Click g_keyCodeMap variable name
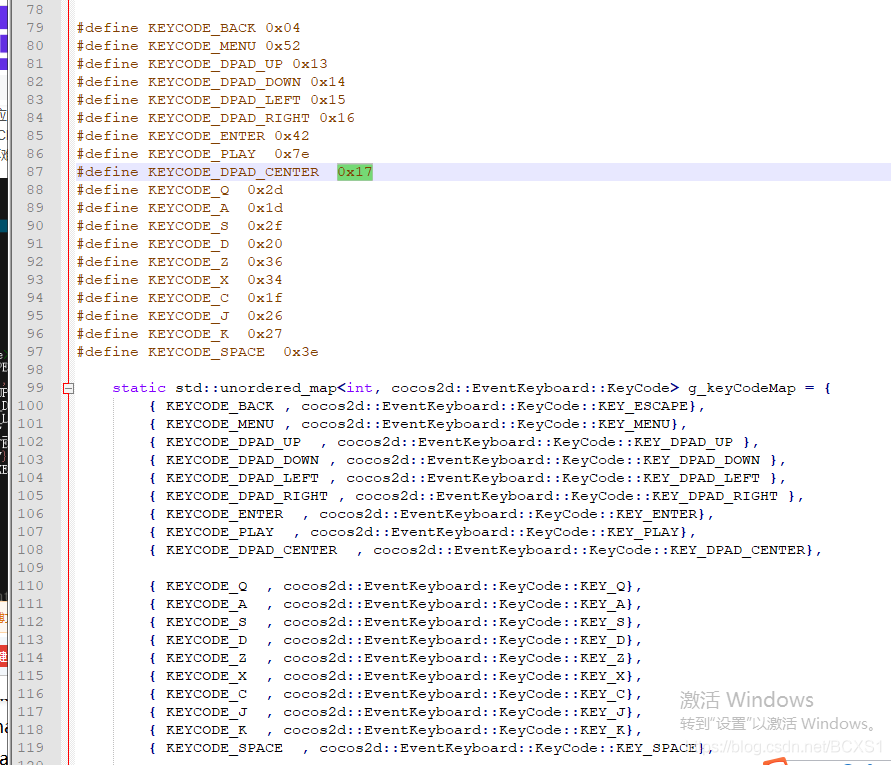This screenshot has width=891, height=765. pyautogui.click(x=742, y=388)
